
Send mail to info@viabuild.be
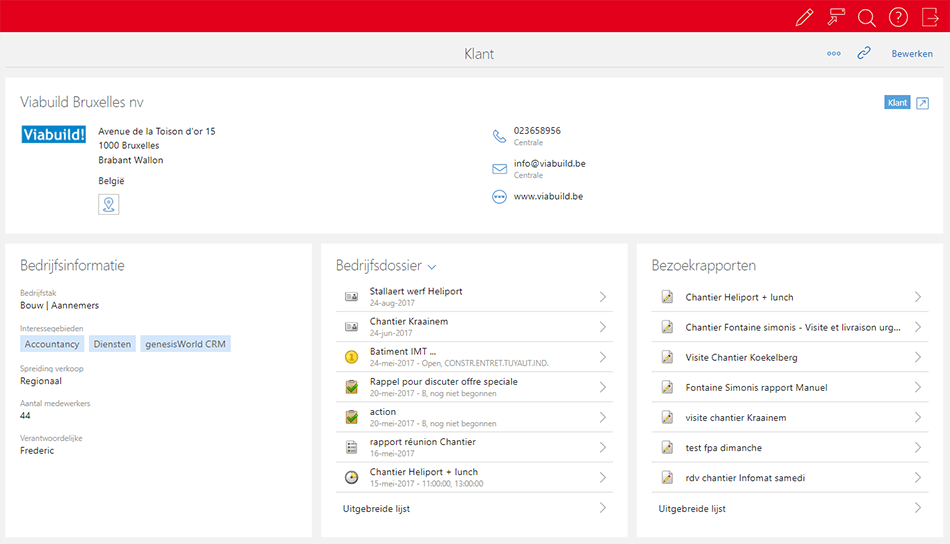550,164
